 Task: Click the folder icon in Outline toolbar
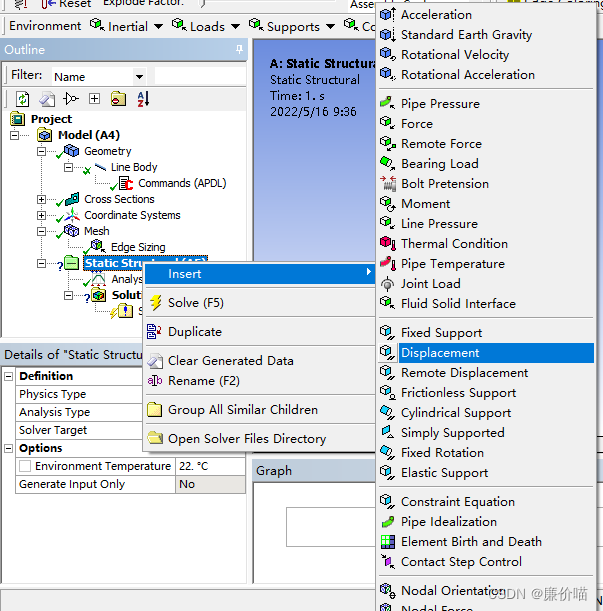pyautogui.click(x=118, y=99)
